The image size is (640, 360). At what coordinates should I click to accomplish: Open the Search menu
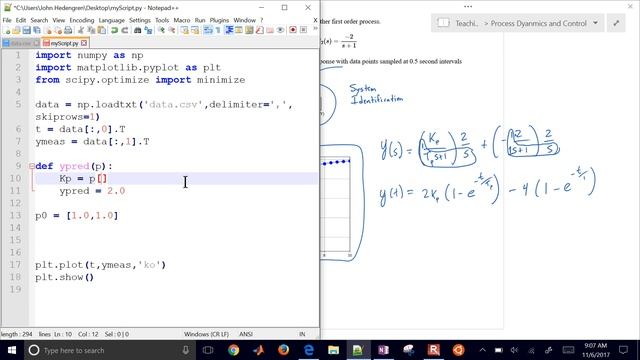pos(39,20)
